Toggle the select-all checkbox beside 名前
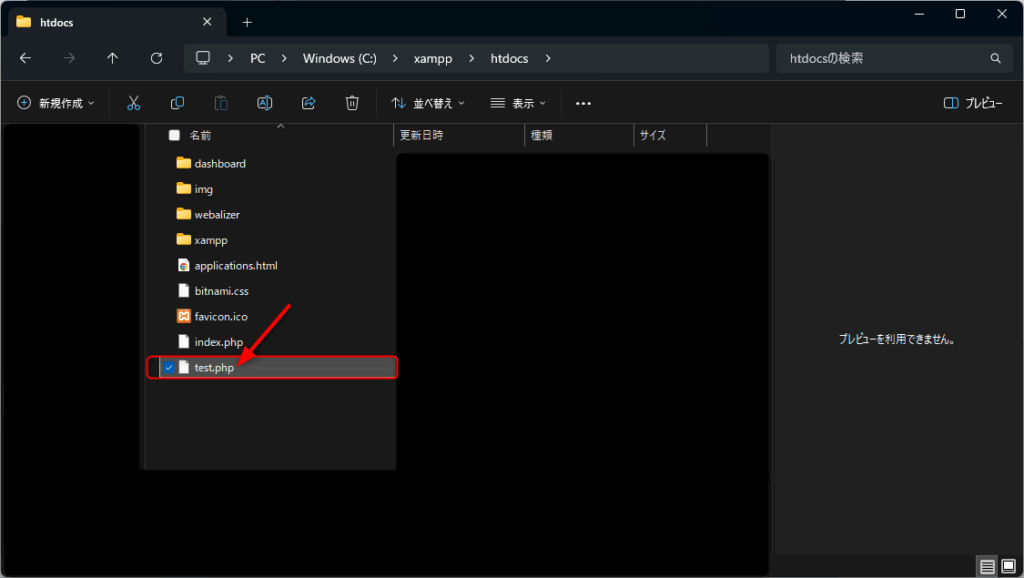1024x578 pixels. (174, 135)
